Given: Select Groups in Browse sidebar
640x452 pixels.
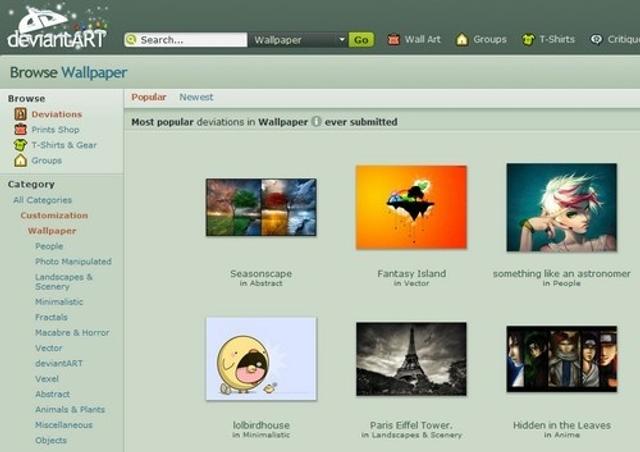Looking at the screenshot, I should pos(47,161).
